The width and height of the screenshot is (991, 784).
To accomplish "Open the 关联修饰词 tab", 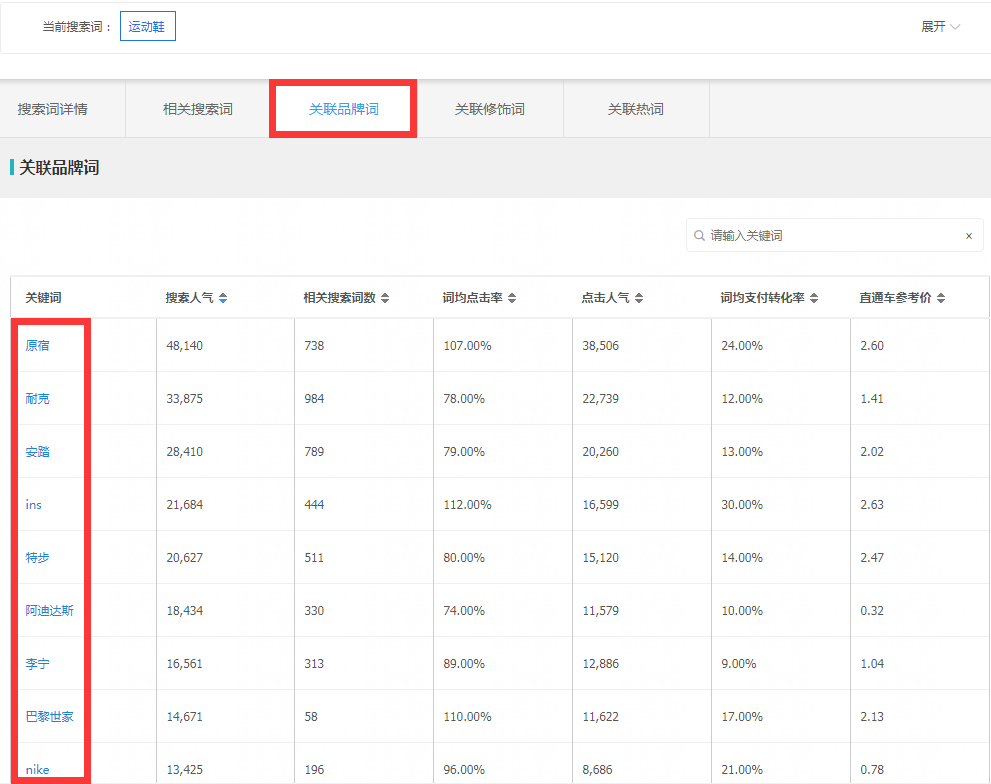I will 490,109.
